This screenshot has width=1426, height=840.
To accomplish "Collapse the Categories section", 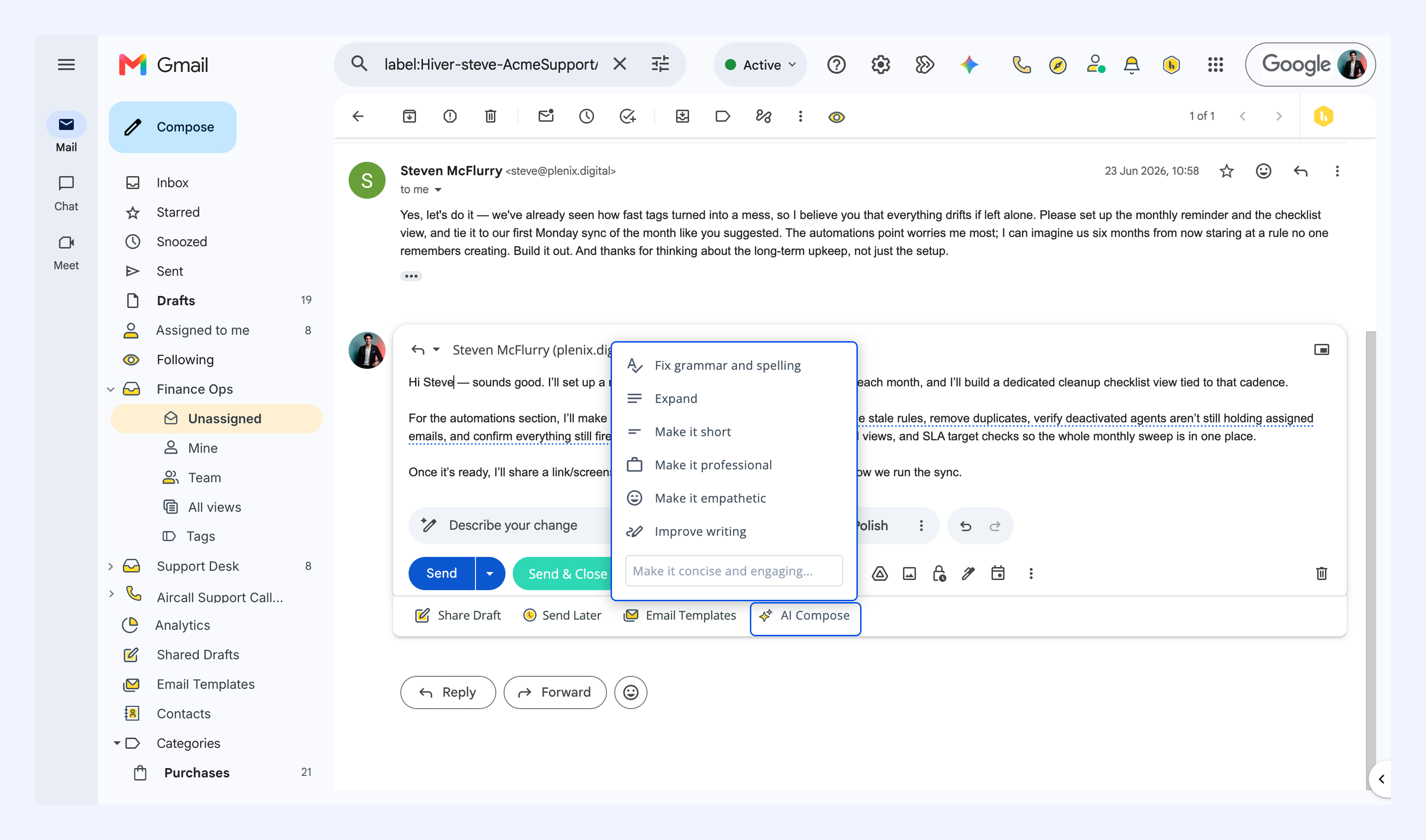I will pyautogui.click(x=117, y=743).
